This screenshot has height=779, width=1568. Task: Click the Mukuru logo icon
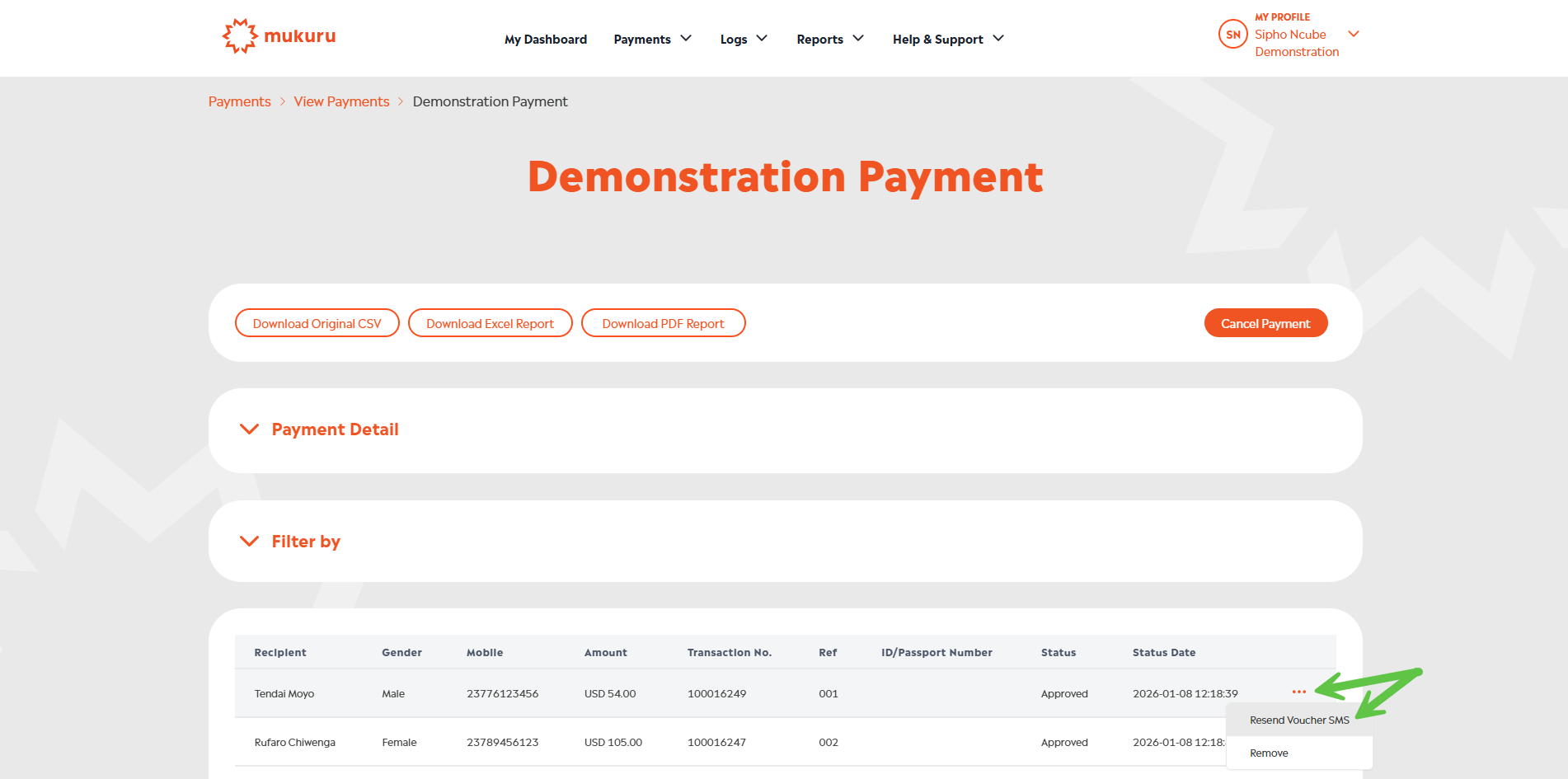click(240, 36)
